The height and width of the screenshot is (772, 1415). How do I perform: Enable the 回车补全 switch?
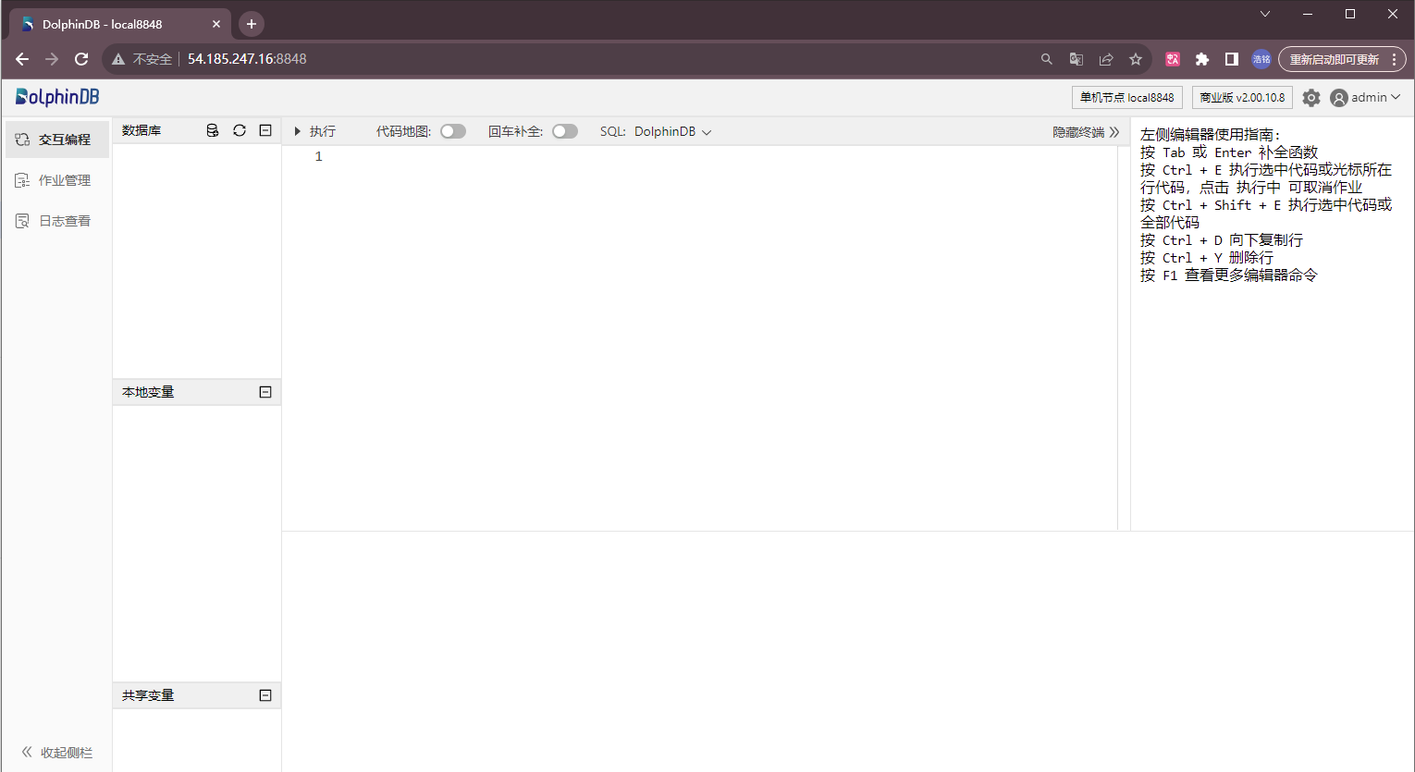point(565,132)
